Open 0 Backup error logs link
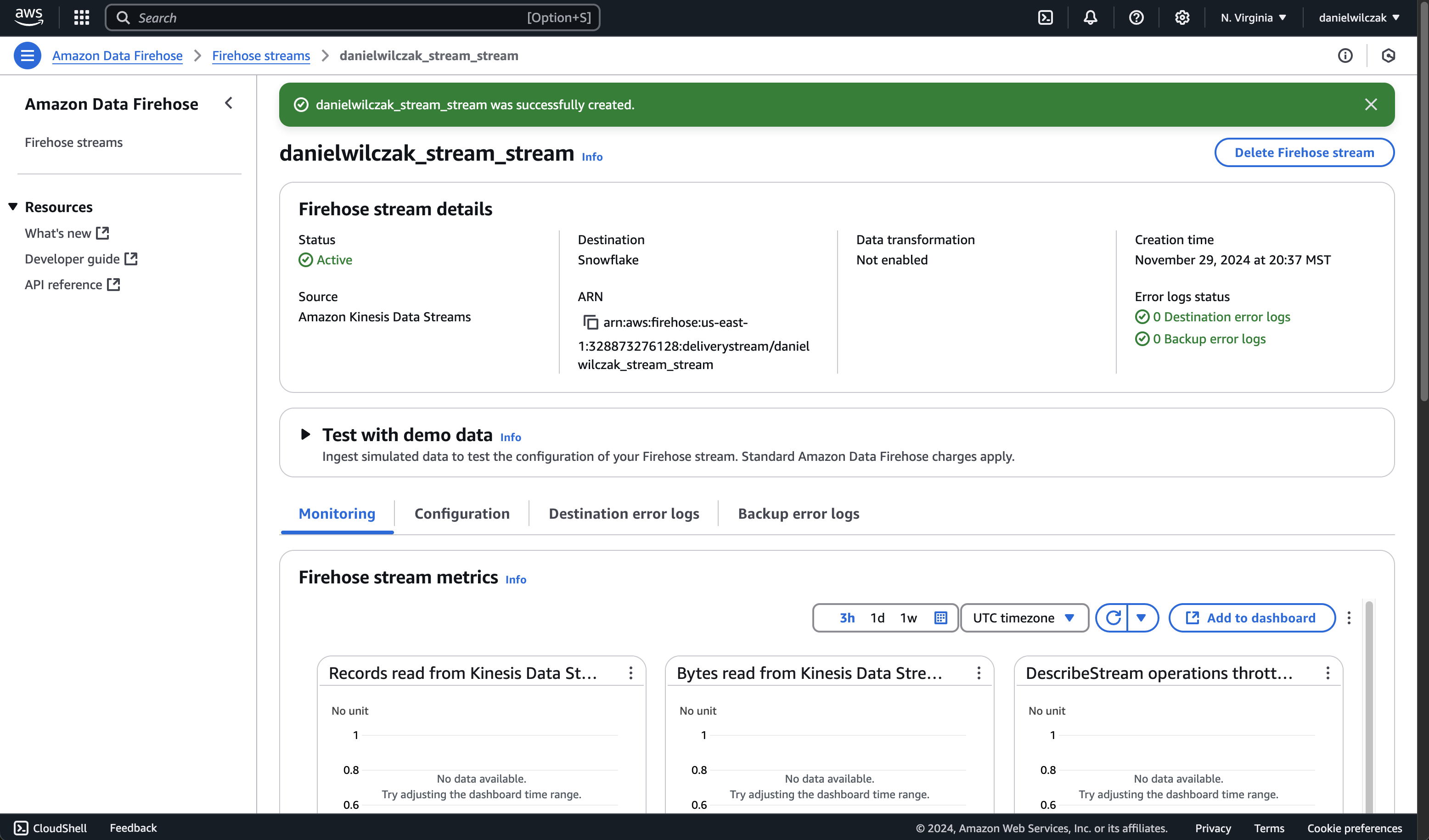Viewport: 1429px width, 840px height. click(x=1209, y=339)
